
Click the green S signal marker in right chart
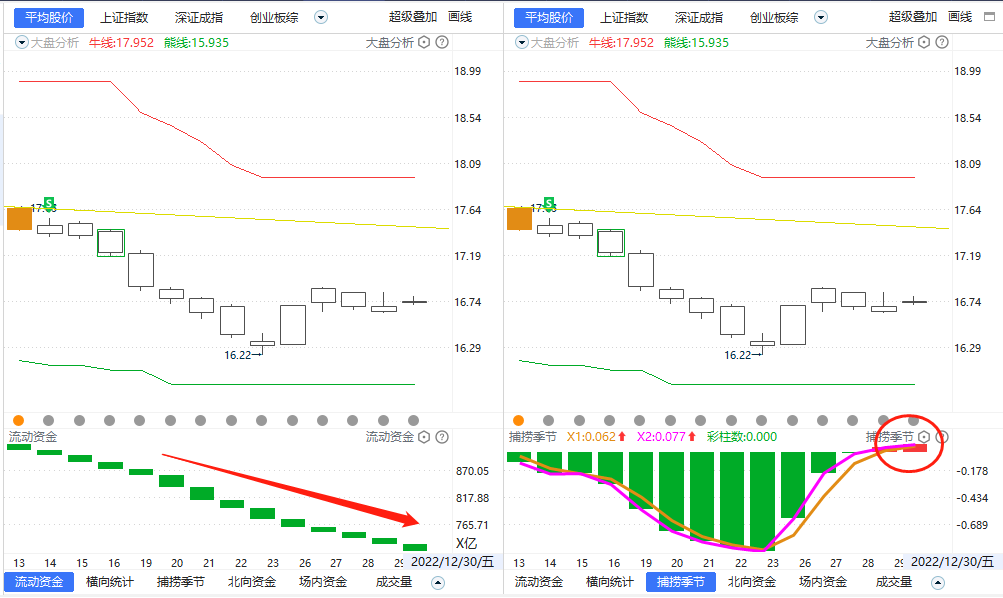point(549,203)
